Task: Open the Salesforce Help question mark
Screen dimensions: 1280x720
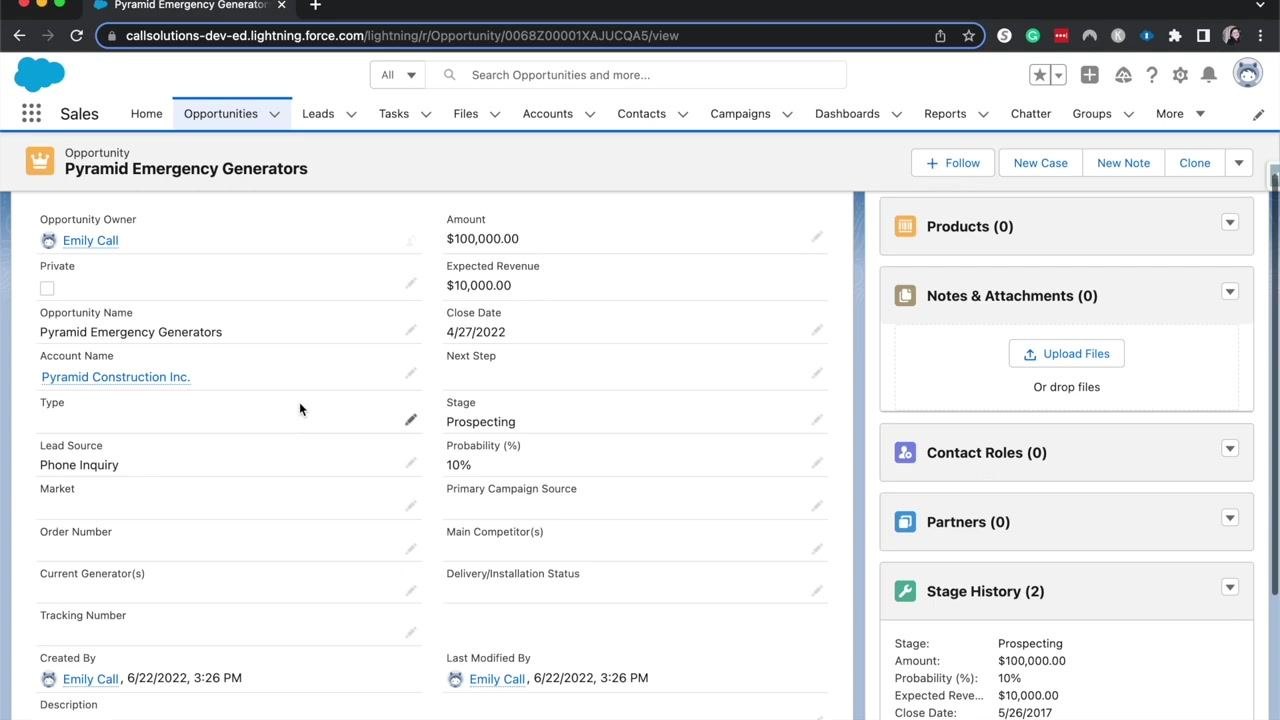Action: click(x=1152, y=75)
